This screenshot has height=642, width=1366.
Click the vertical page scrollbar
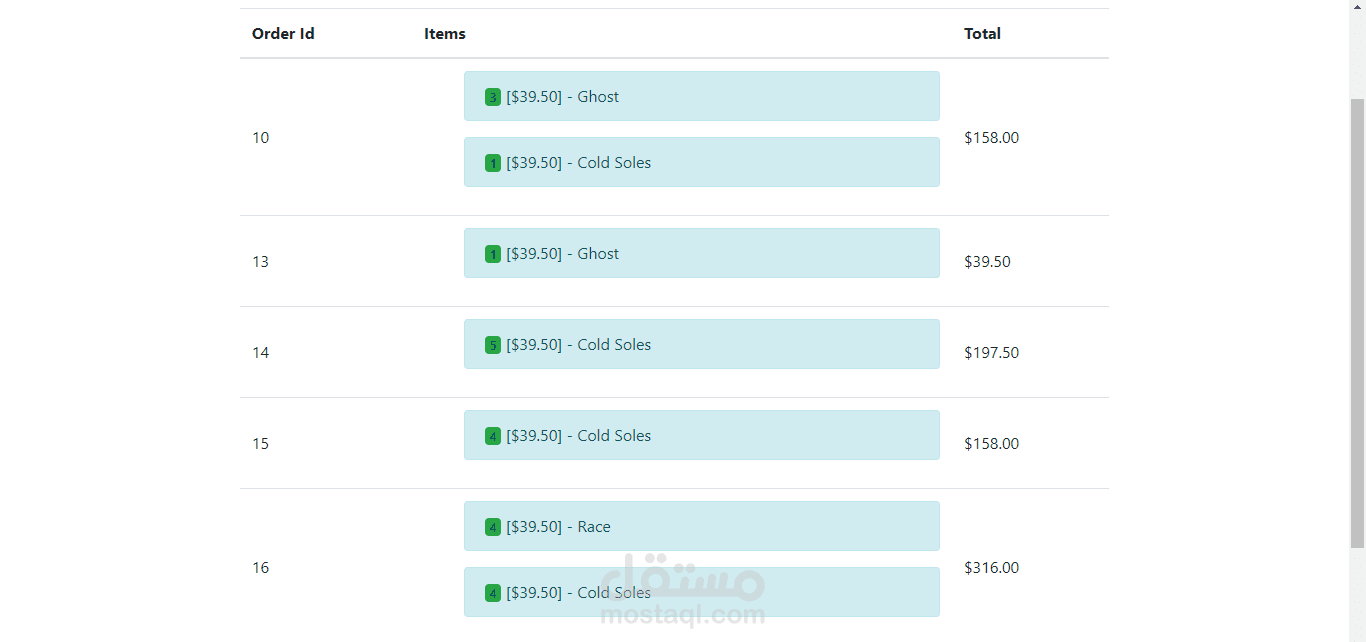1357,320
